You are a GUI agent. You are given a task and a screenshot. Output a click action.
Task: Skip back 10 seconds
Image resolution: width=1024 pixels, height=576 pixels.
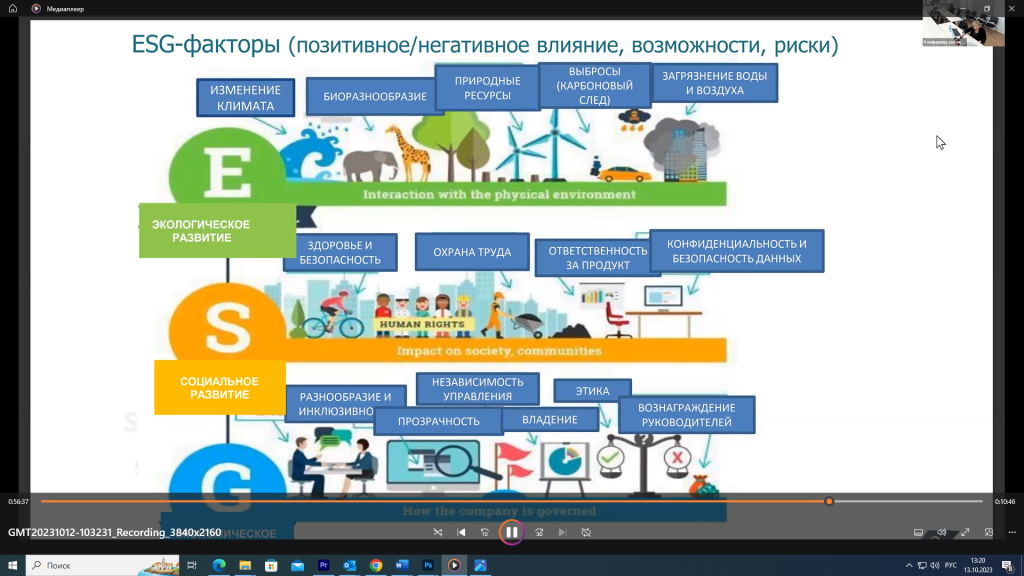485,532
